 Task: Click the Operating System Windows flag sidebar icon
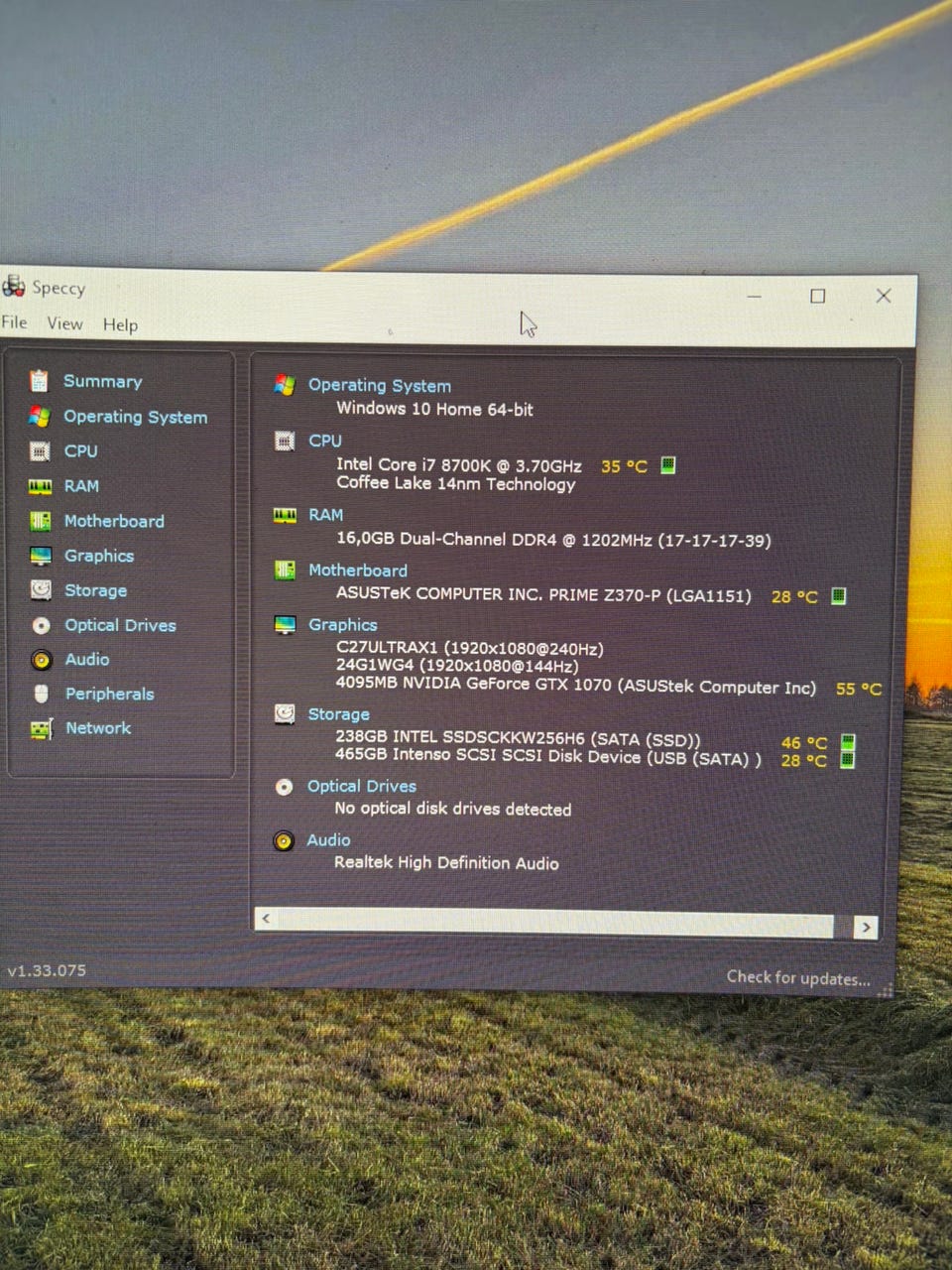(x=40, y=416)
